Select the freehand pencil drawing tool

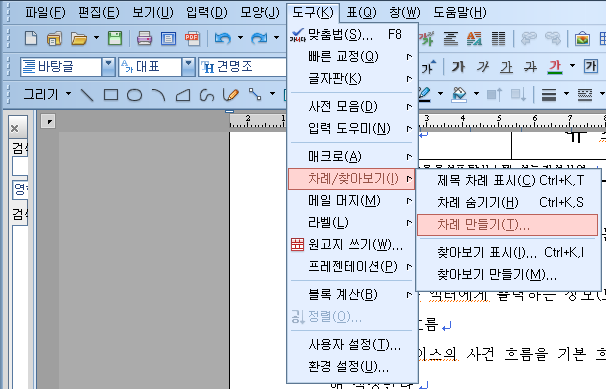[231, 95]
